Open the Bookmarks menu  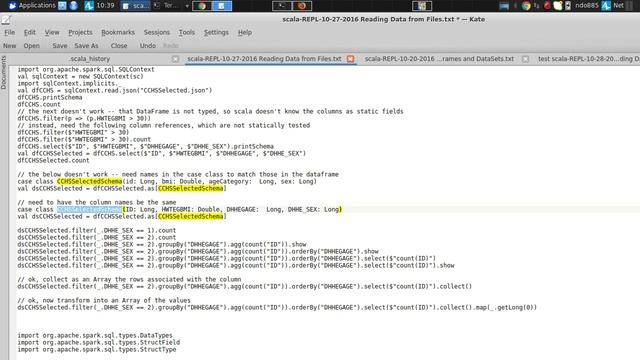(x=118, y=32)
